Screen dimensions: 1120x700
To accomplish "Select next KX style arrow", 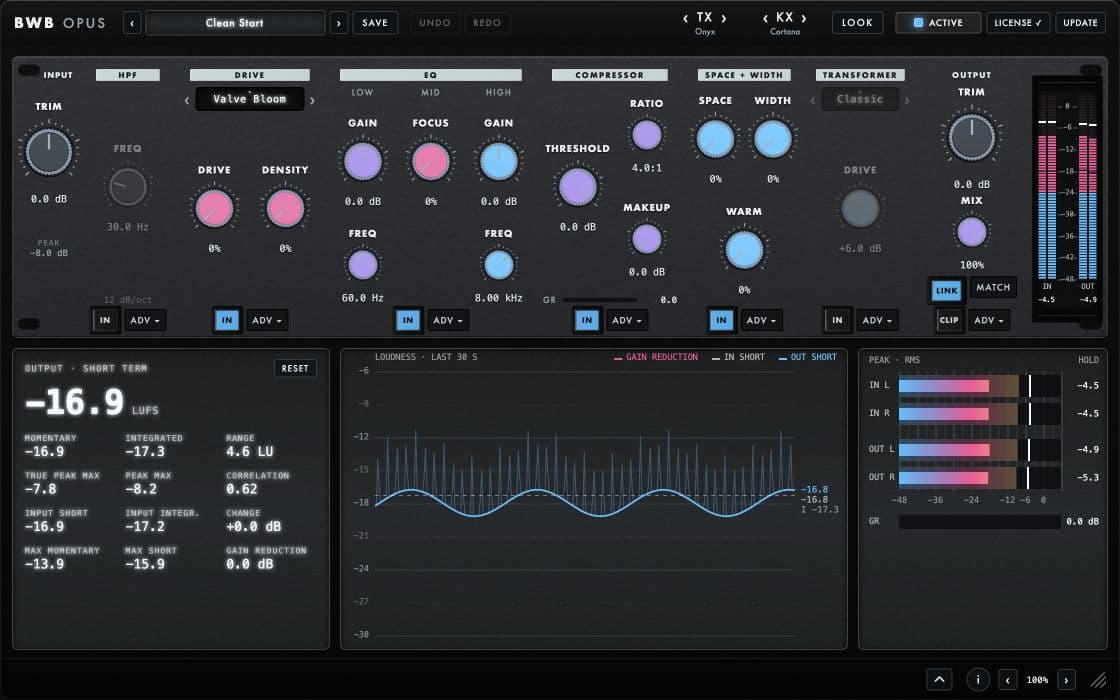I will [x=804, y=18].
